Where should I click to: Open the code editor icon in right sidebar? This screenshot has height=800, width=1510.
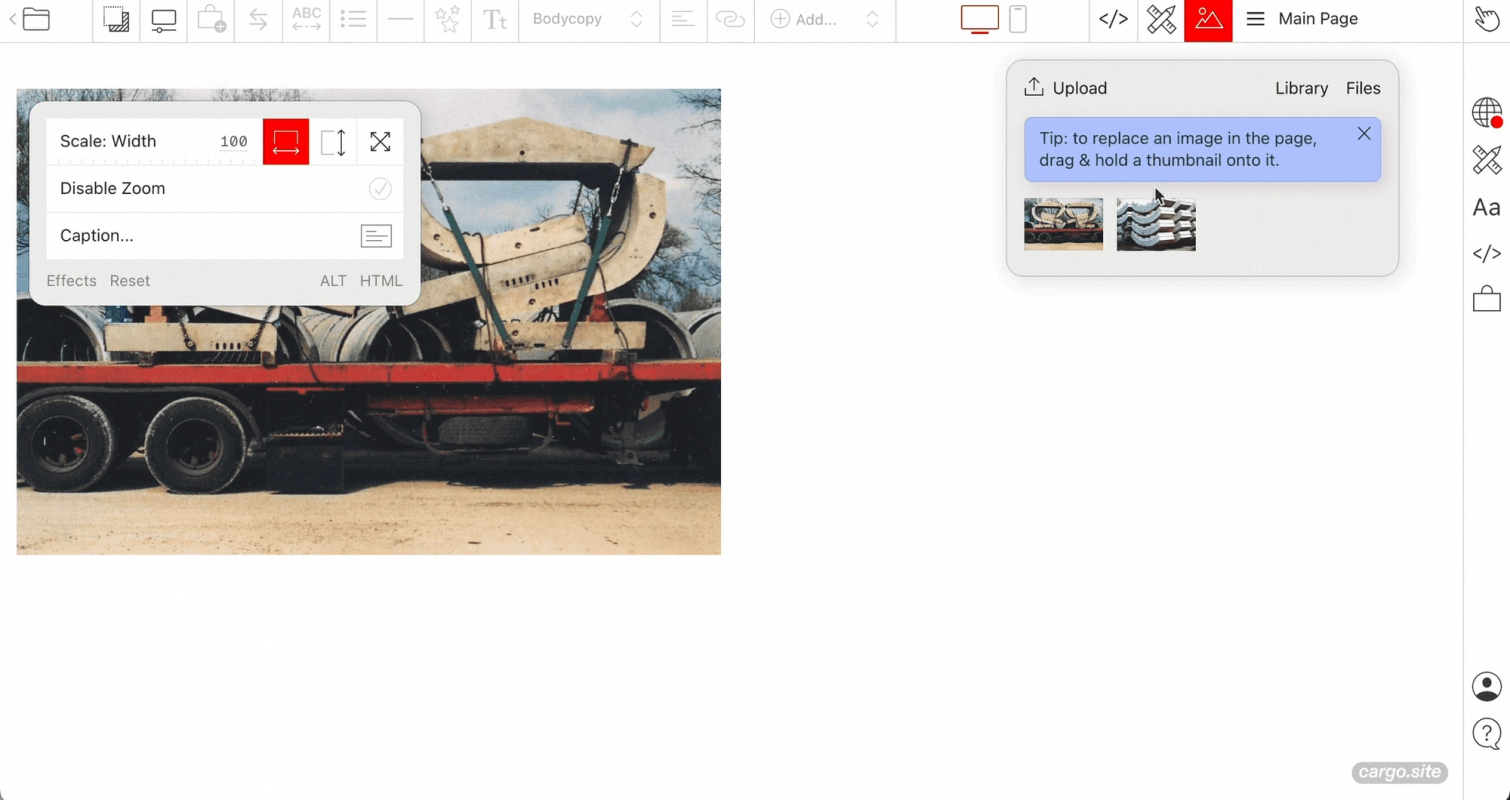(1487, 254)
